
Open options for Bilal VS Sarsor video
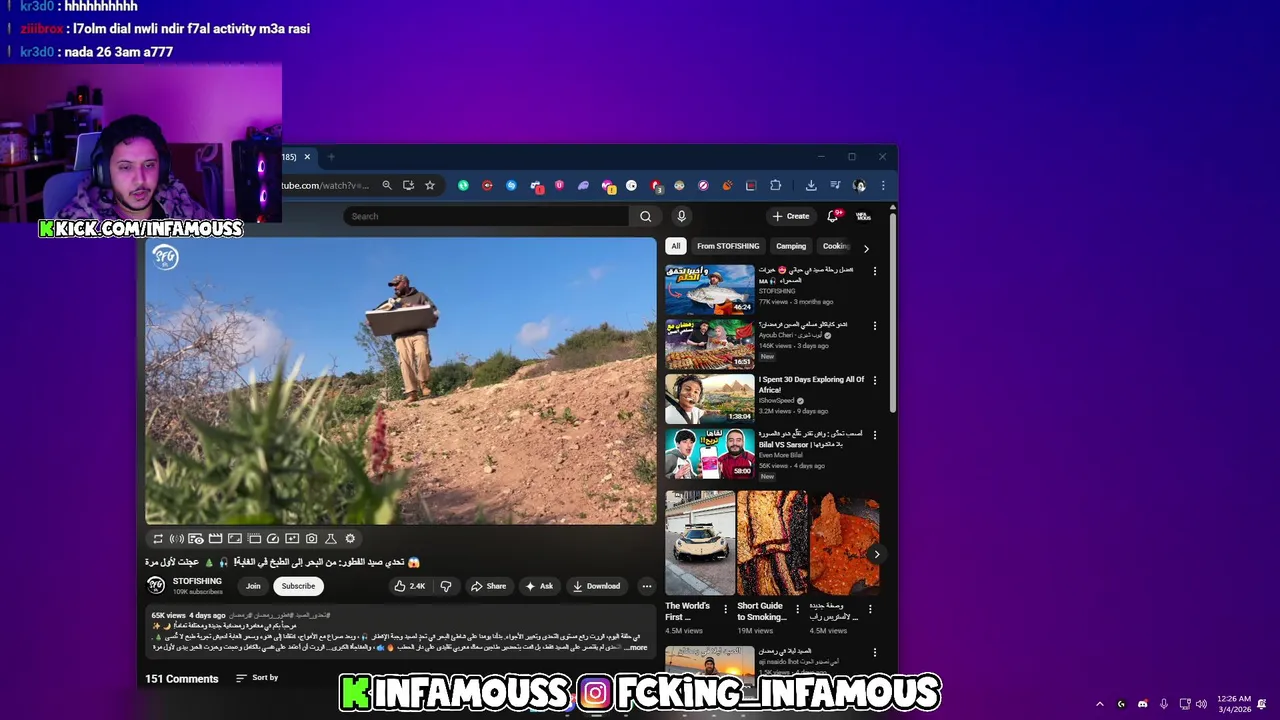click(875, 435)
